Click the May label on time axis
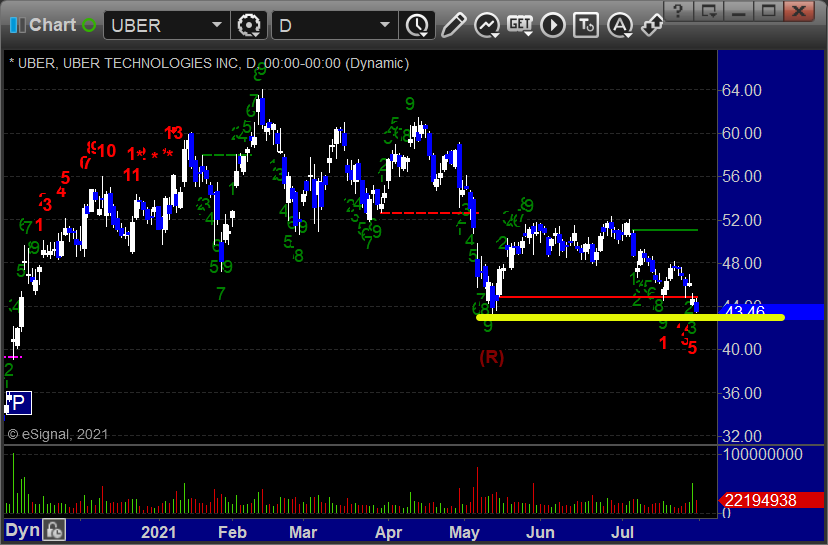The height and width of the screenshot is (545, 828). (x=464, y=532)
